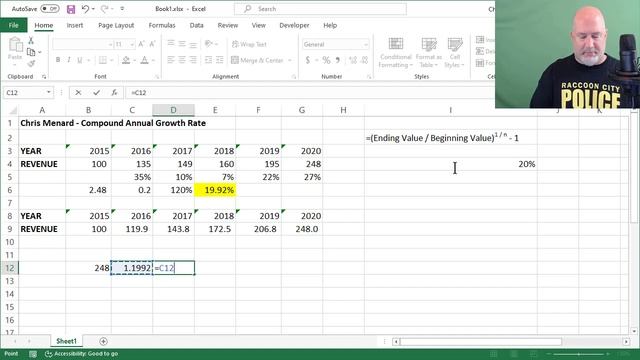Click the Font Color letter A icon
The image size is (640, 360).
tap(144, 60)
